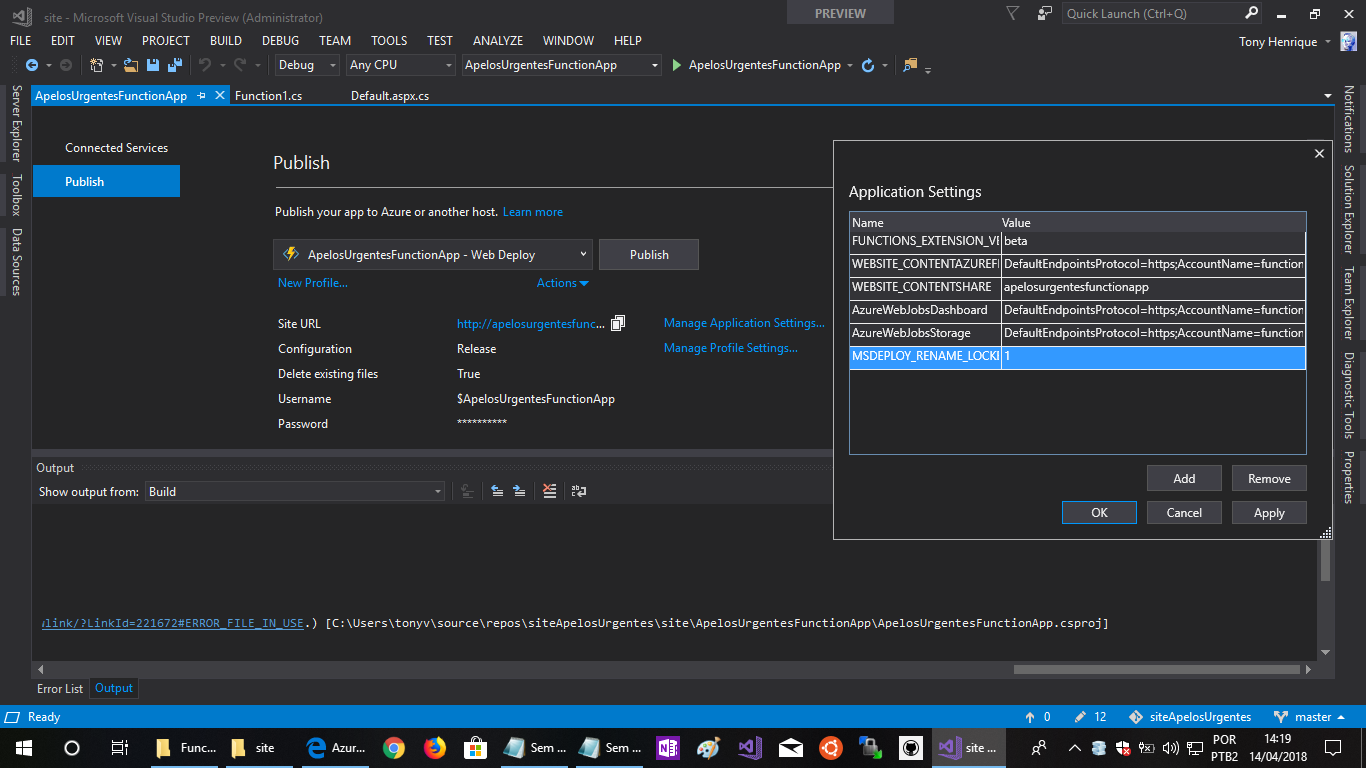Viewport: 1366px width, 768px height.
Task: Save the current file via toolbar
Action: tap(153, 65)
